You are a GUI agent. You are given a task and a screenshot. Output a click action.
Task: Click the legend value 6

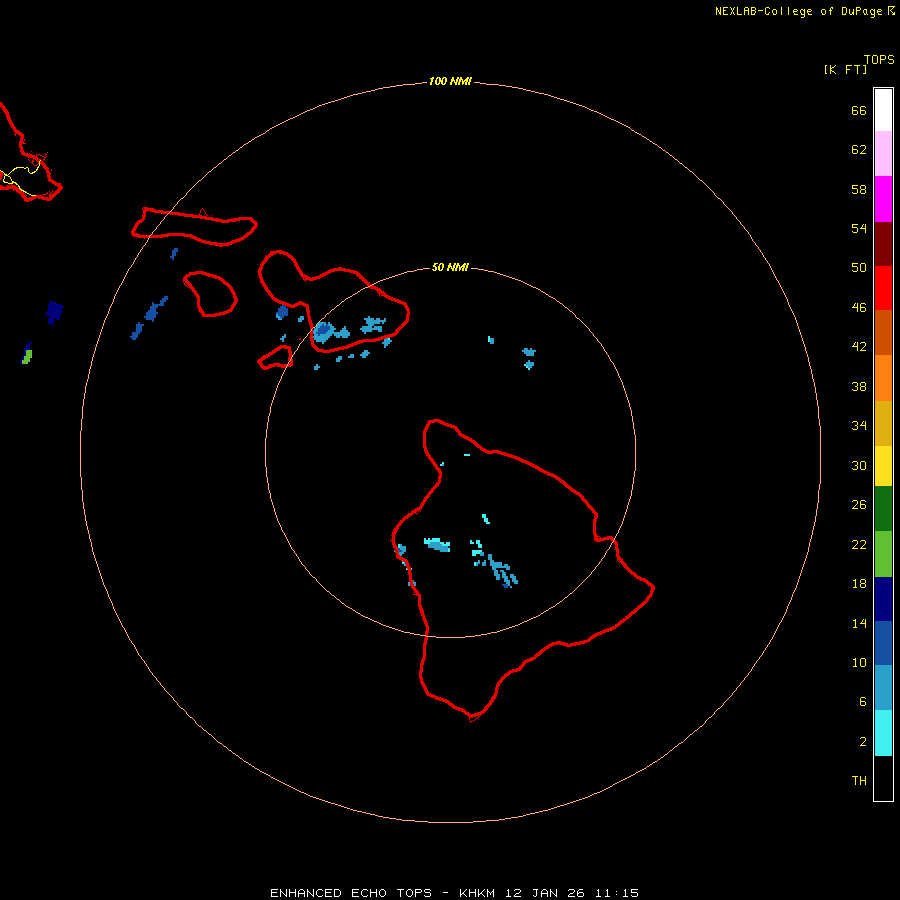coord(863,702)
